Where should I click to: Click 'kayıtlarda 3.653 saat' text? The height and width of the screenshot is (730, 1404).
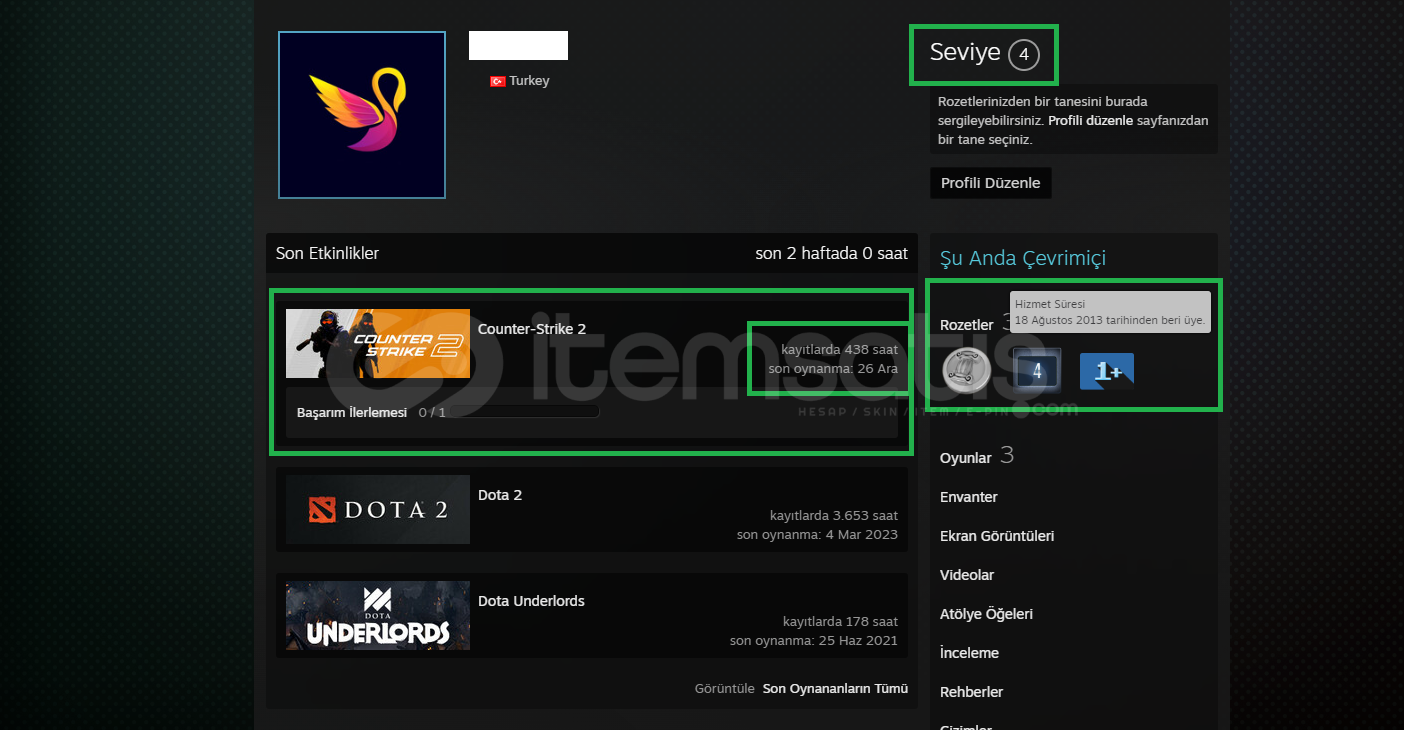(x=834, y=516)
